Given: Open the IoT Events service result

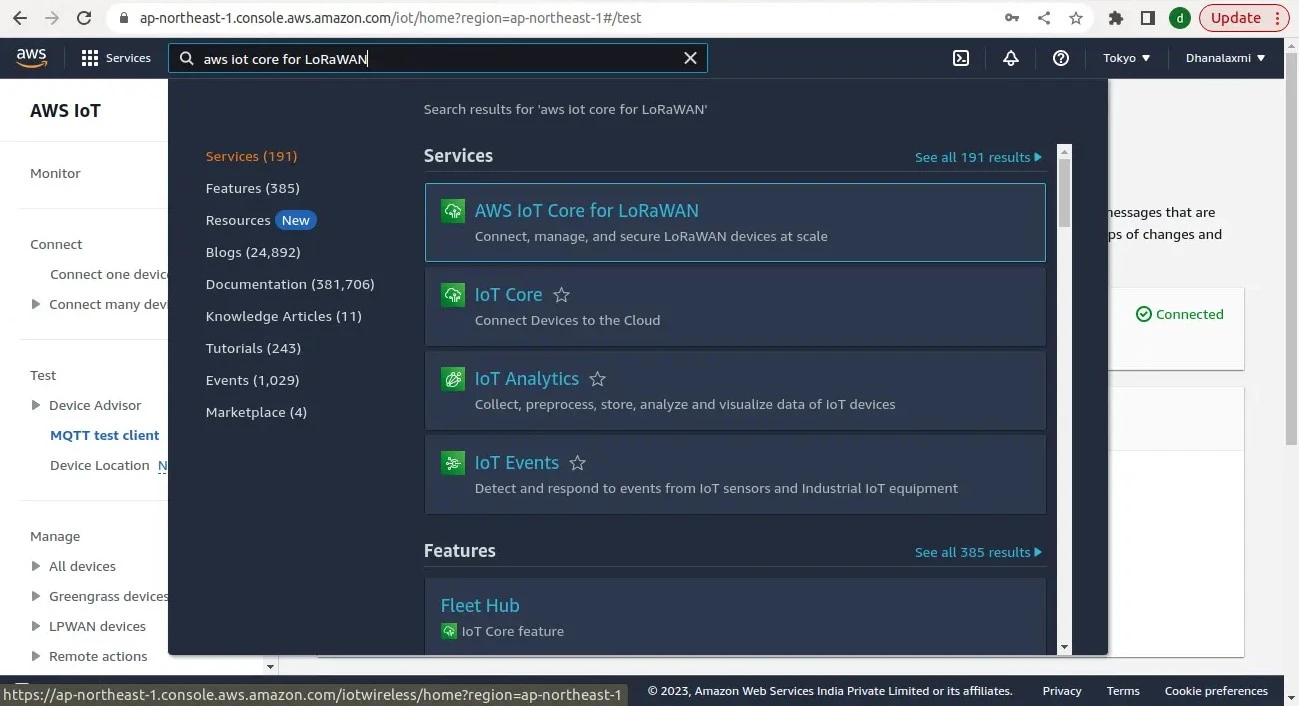Looking at the screenshot, I should [735, 474].
